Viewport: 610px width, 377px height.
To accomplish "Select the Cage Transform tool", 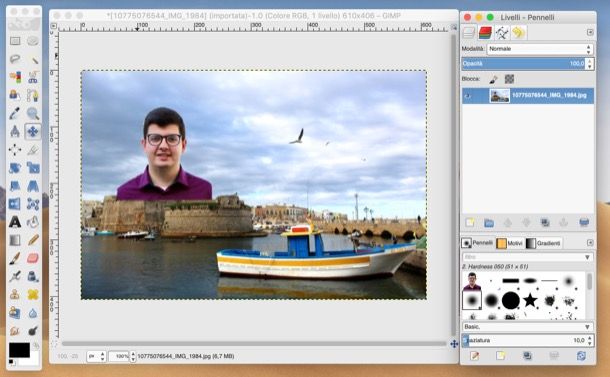I will tap(33, 204).
